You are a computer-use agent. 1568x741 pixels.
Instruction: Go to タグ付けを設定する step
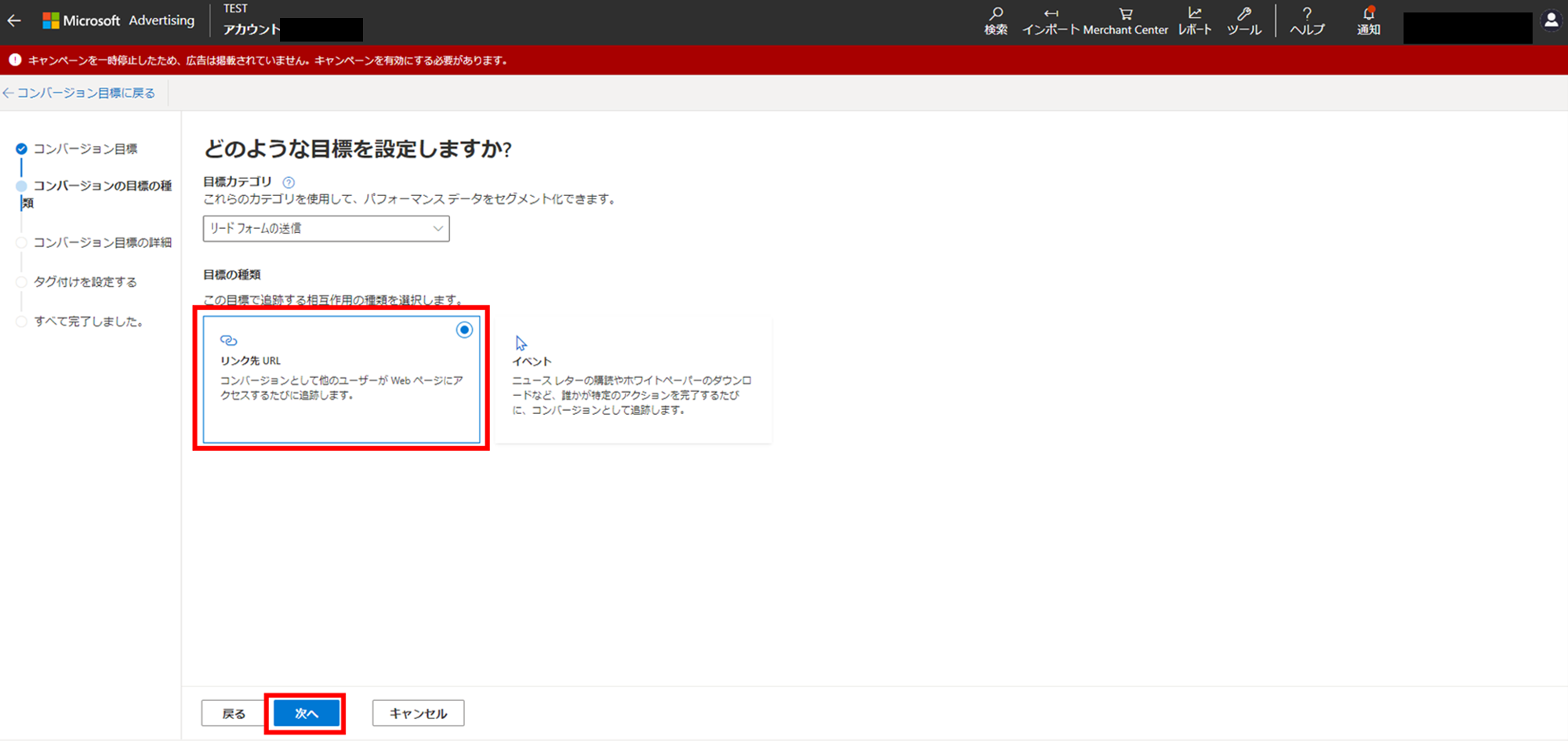point(85,282)
